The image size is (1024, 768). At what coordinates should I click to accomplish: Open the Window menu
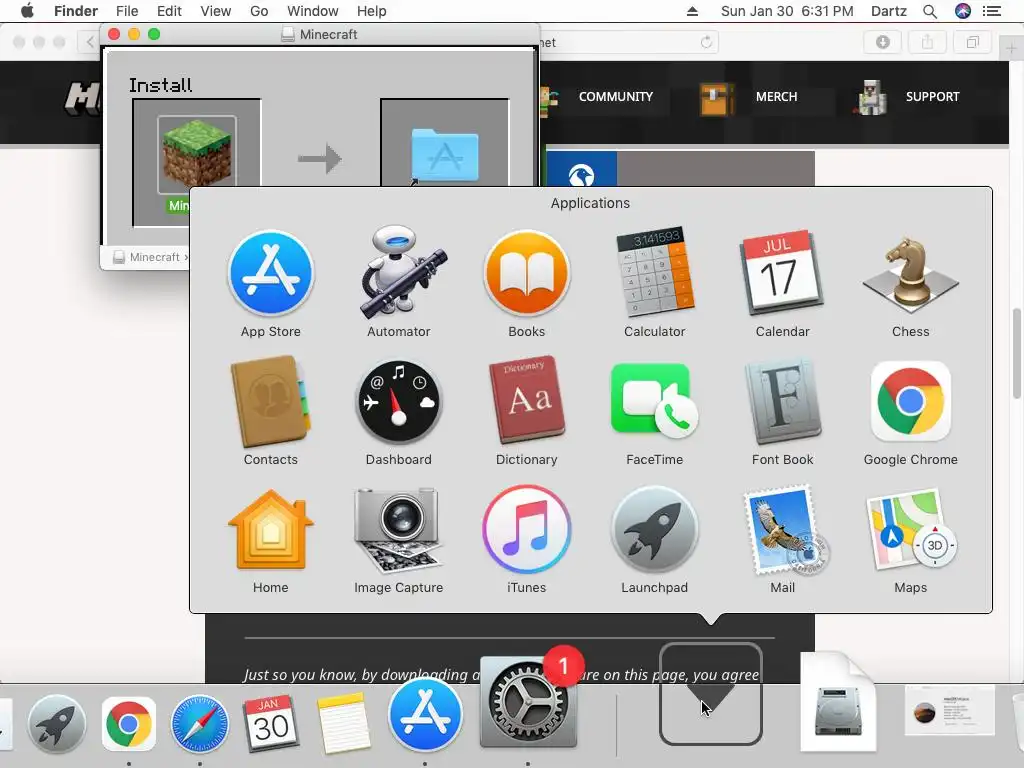[313, 11]
